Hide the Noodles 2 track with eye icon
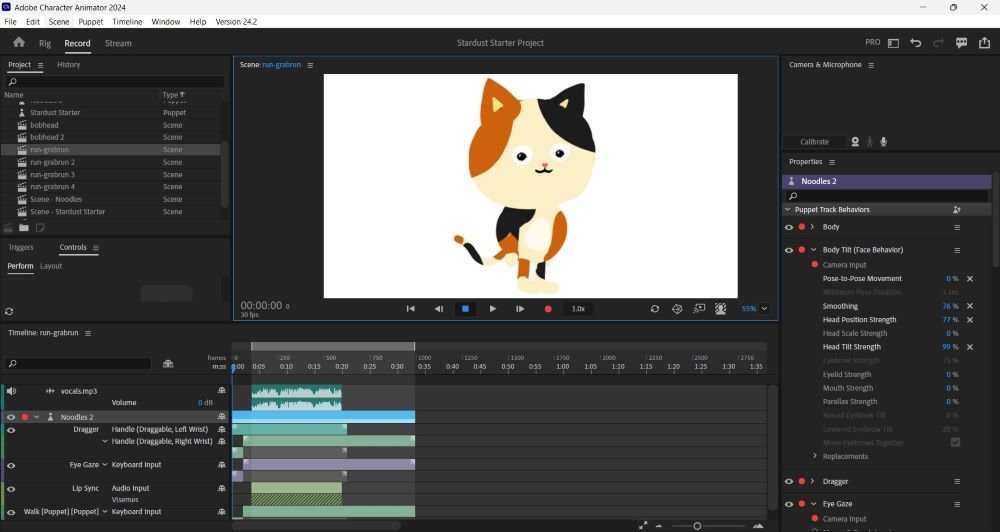Image resolution: width=1000 pixels, height=532 pixels. click(11, 417)
